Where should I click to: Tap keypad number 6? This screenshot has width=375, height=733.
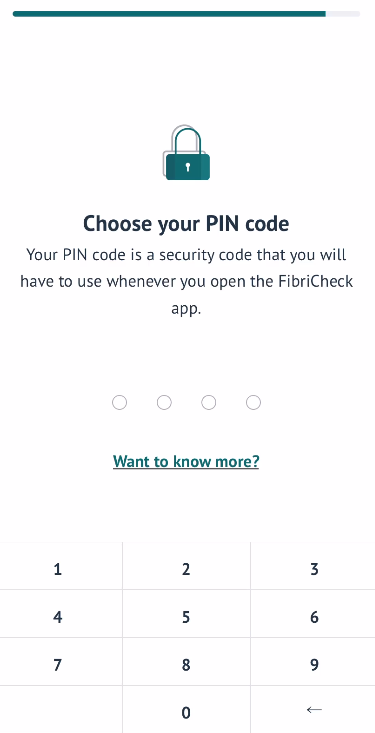(313, 614)
